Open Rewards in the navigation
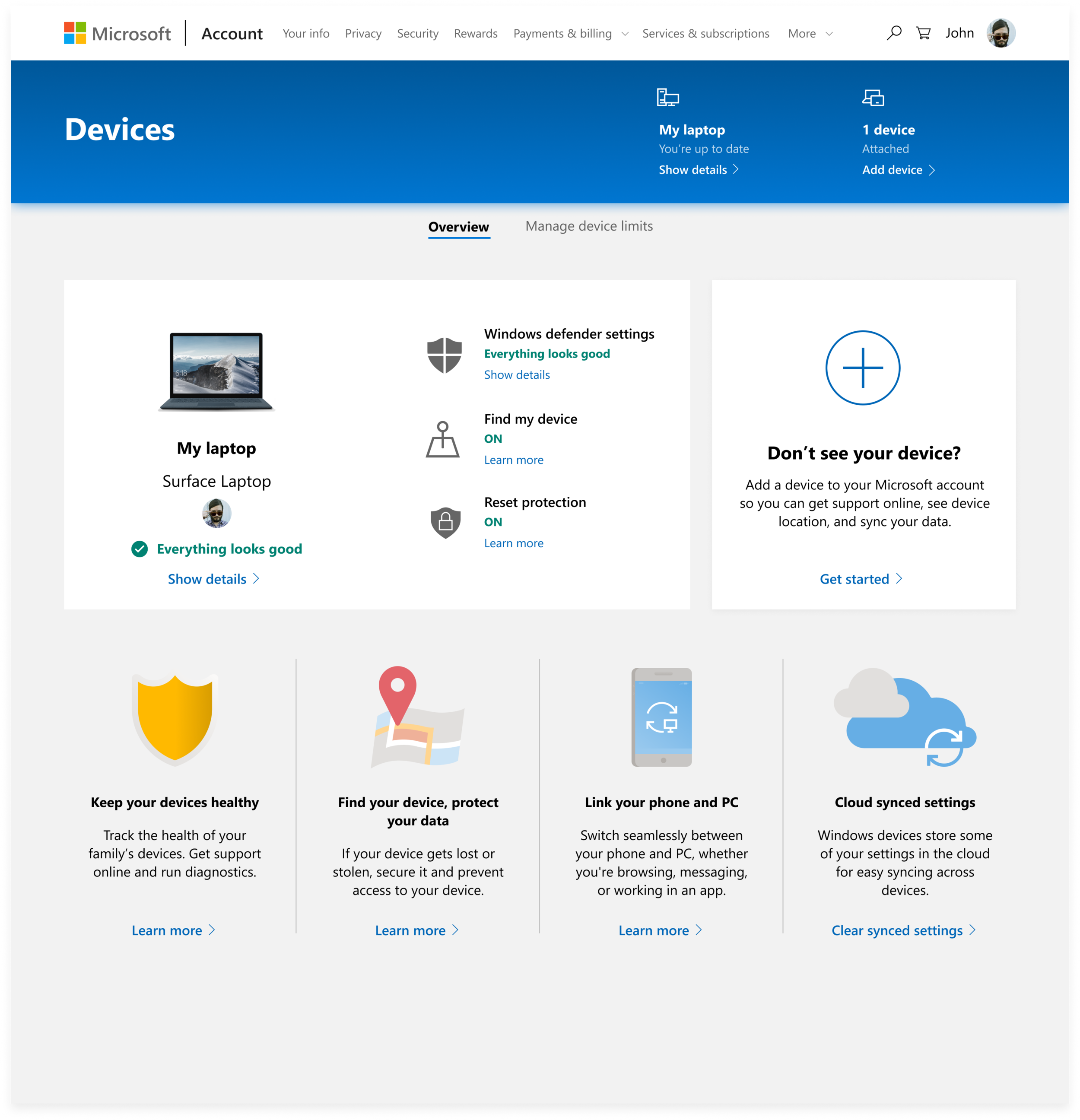Image resolution: width=1080 pixels, height=1120 pixels. pos(476,34)
